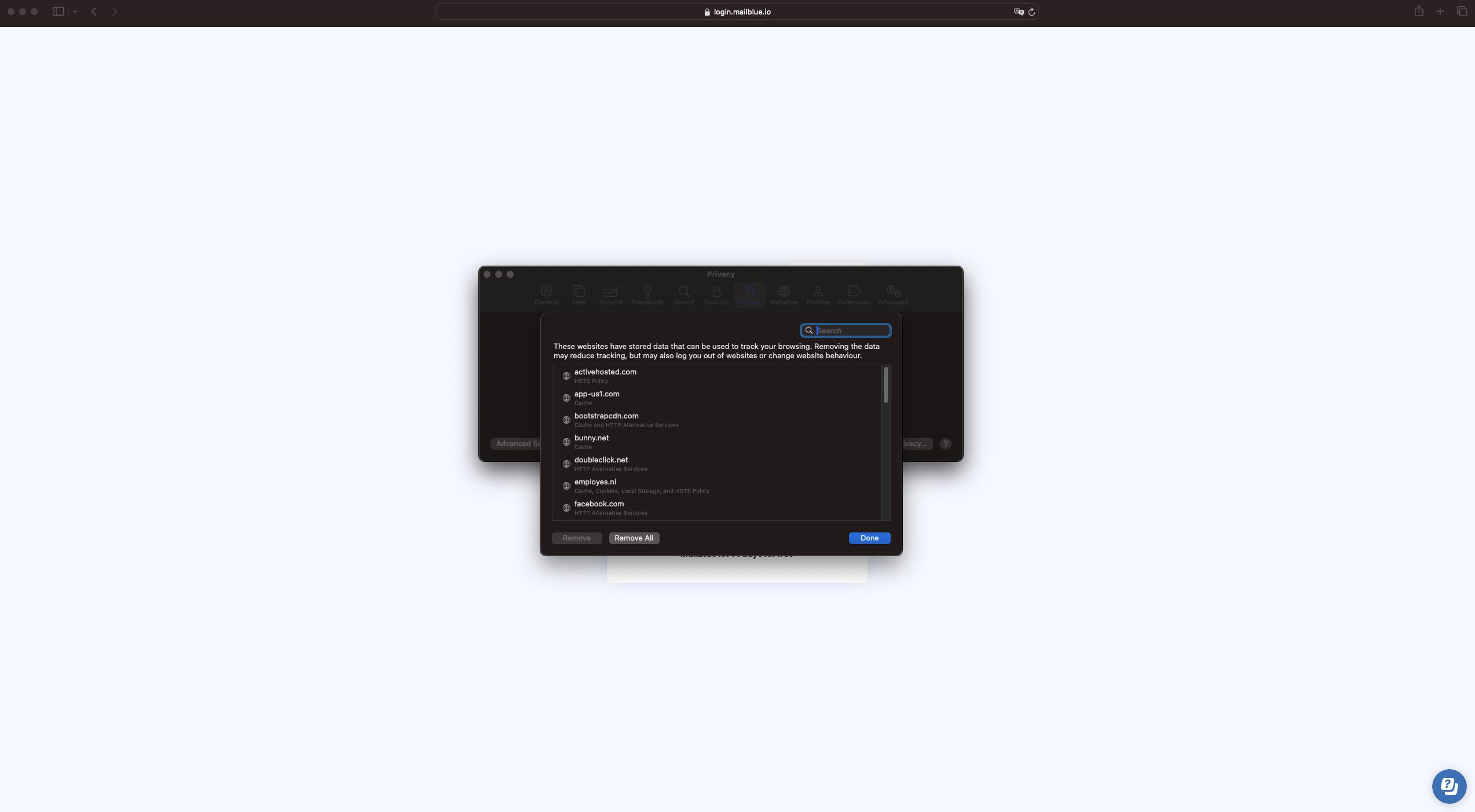Image resolution: width=1475 pixels, height=812 pixels.
Task: Show tab overview
Action: pyautogui.click(x=1462, y=12)
